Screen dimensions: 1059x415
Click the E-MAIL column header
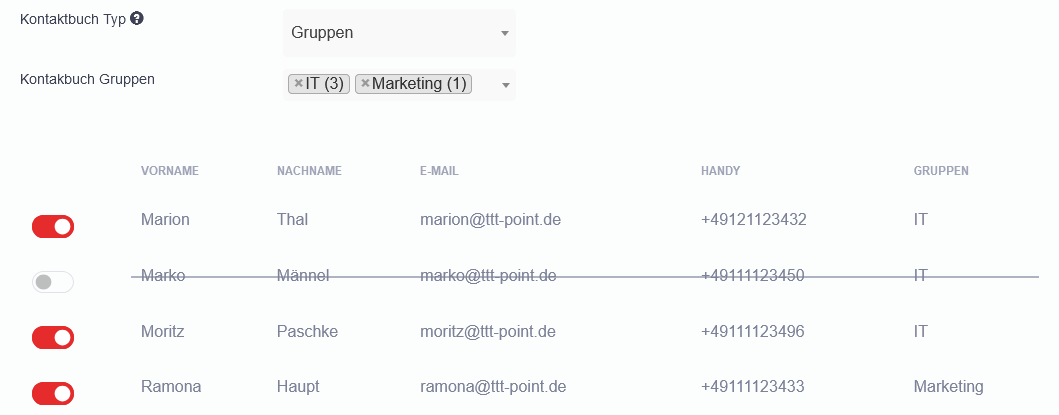(439, 171)
